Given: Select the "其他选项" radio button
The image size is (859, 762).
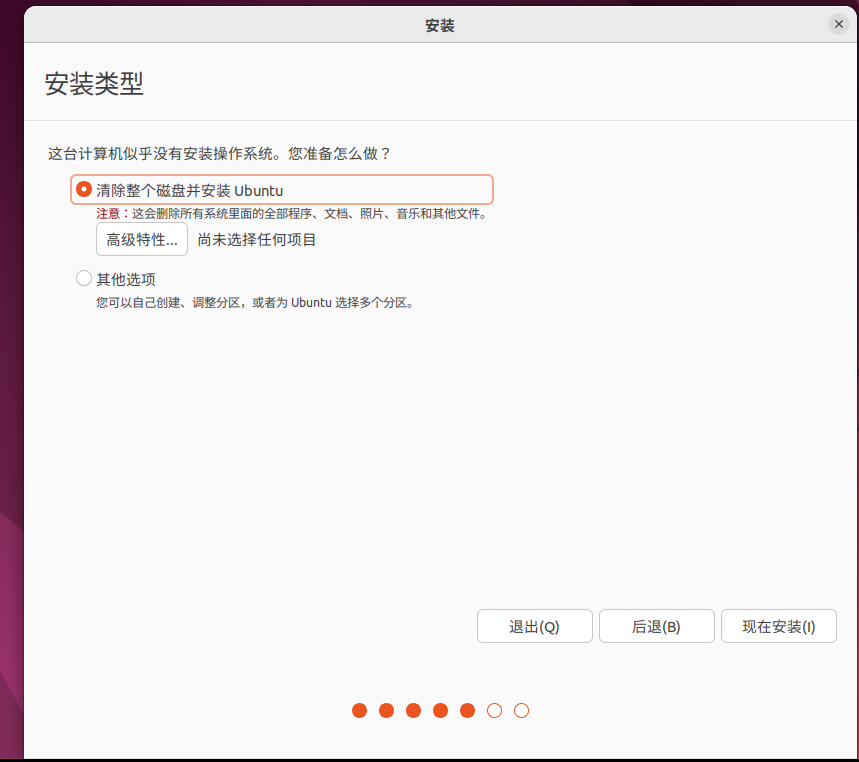Looking at the screenshot, I should tap(84, 278).
